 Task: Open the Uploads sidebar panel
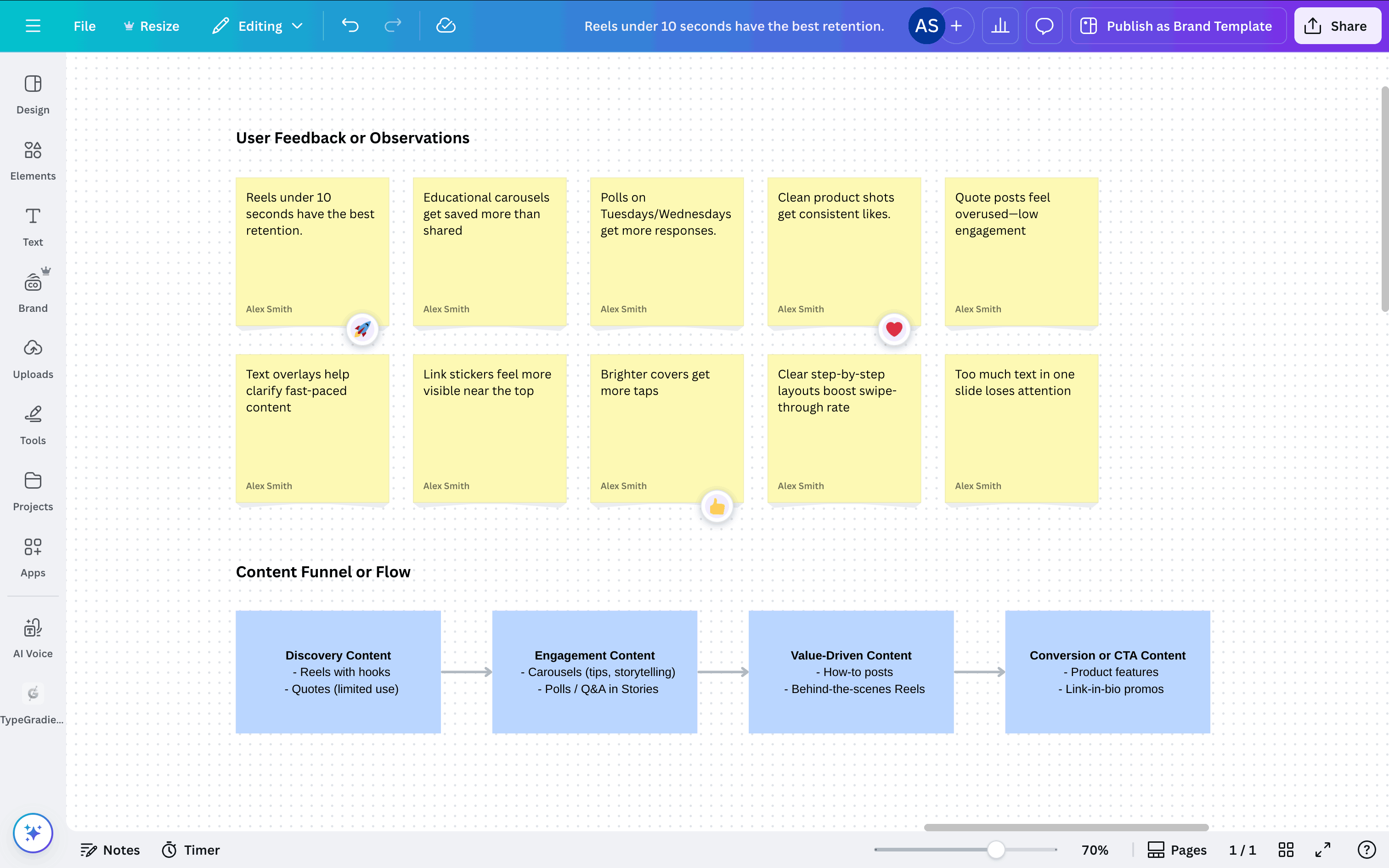(33, 359)
